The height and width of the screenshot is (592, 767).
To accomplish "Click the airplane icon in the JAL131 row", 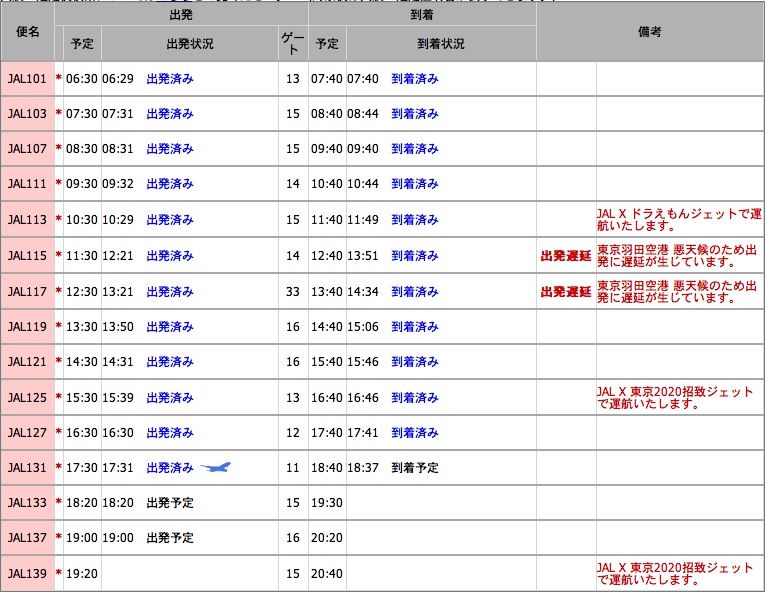I will [x=216, y=467].
